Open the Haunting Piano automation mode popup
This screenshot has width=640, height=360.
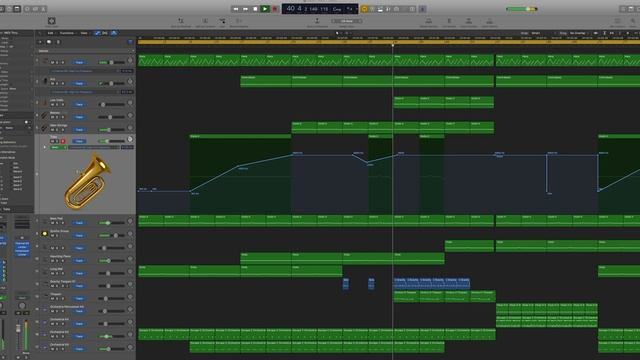coord(79,260)
